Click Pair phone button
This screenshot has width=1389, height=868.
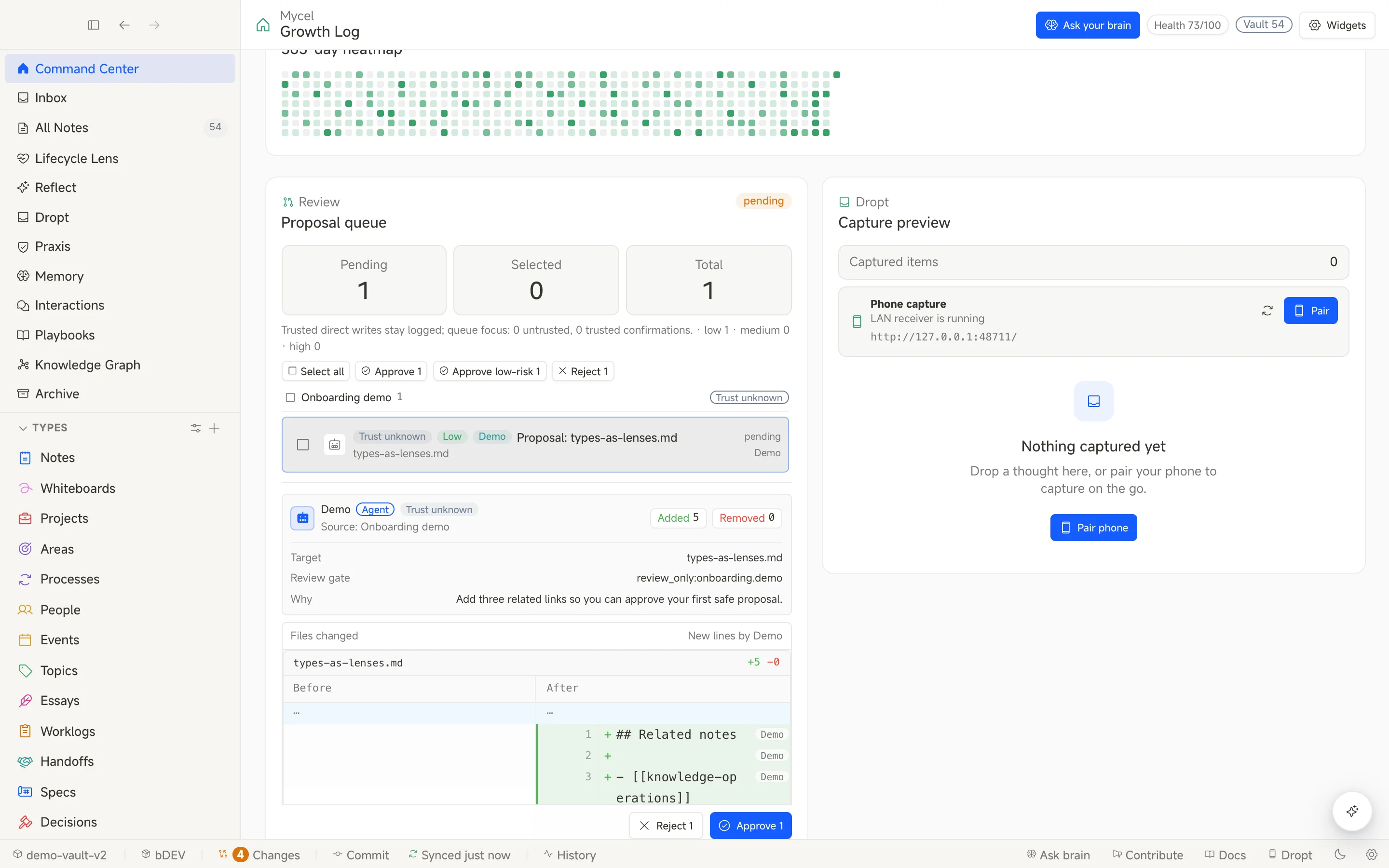(x=1093, y=527)
